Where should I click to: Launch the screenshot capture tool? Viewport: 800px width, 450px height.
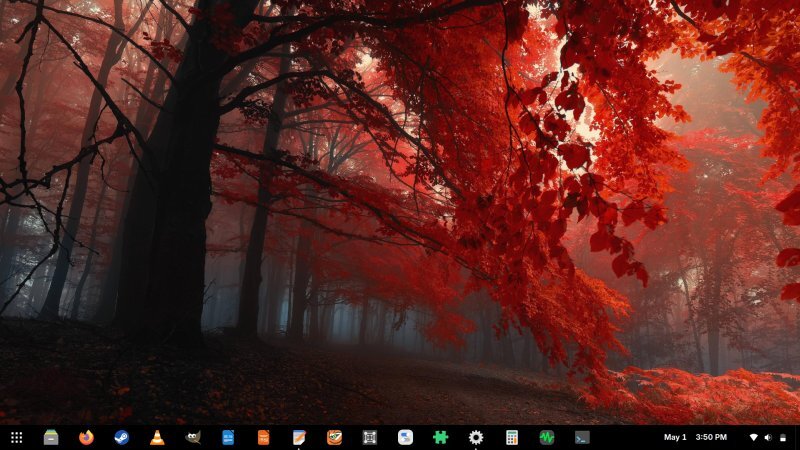[x=369, y=437]
